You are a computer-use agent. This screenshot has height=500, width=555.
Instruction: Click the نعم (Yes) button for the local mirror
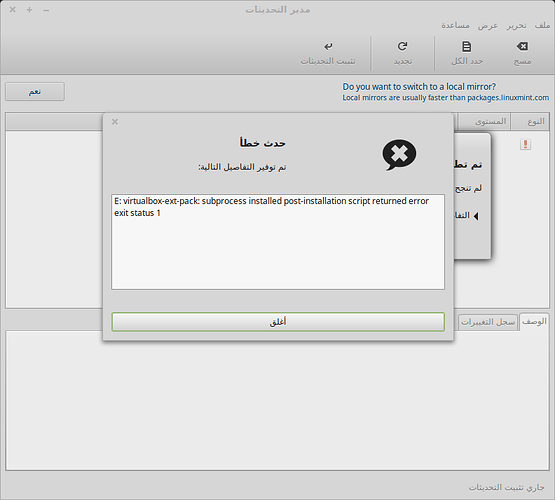35,92
